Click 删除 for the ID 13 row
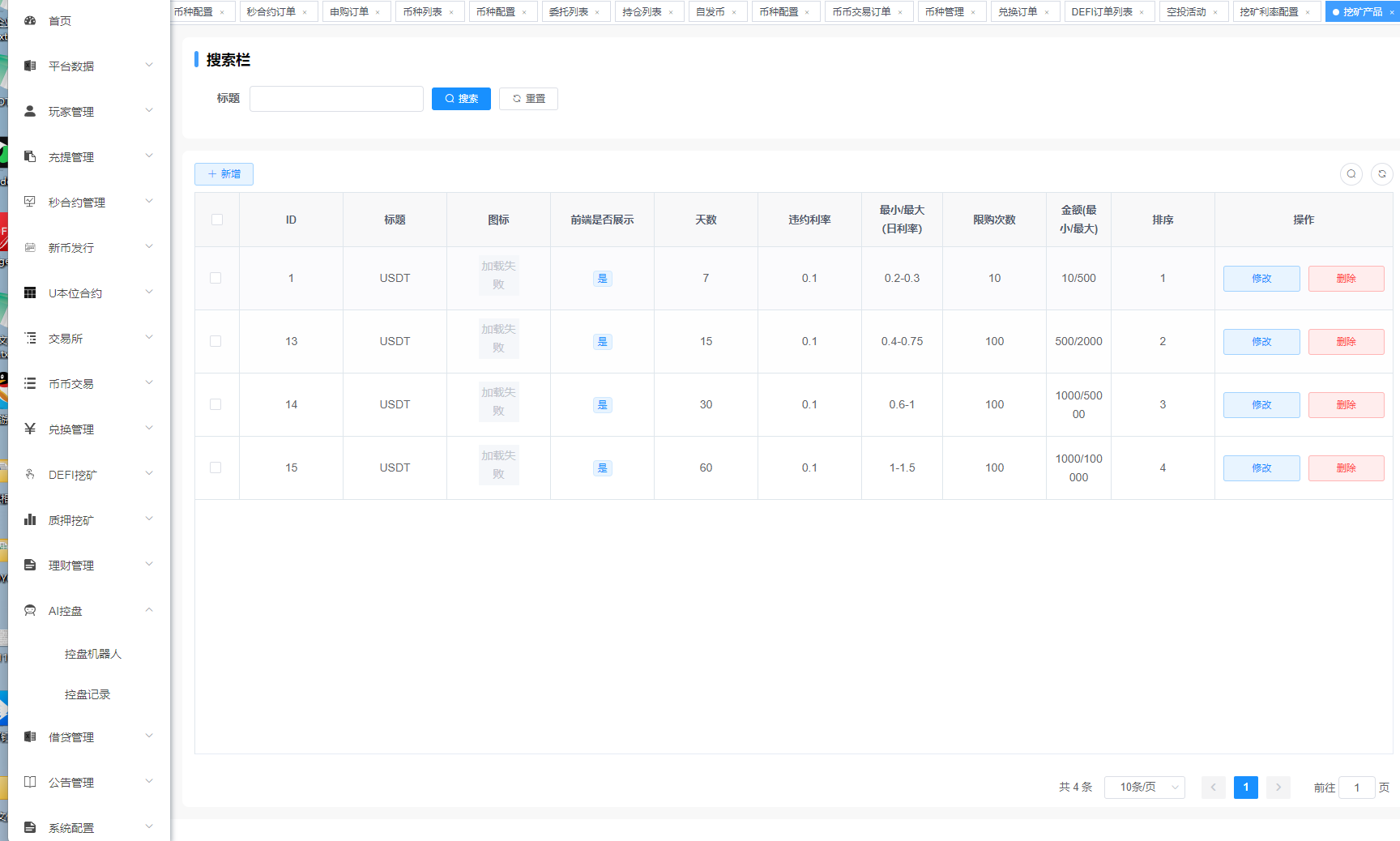The height and width of the screenshot is (841, 1400). 1347,342
